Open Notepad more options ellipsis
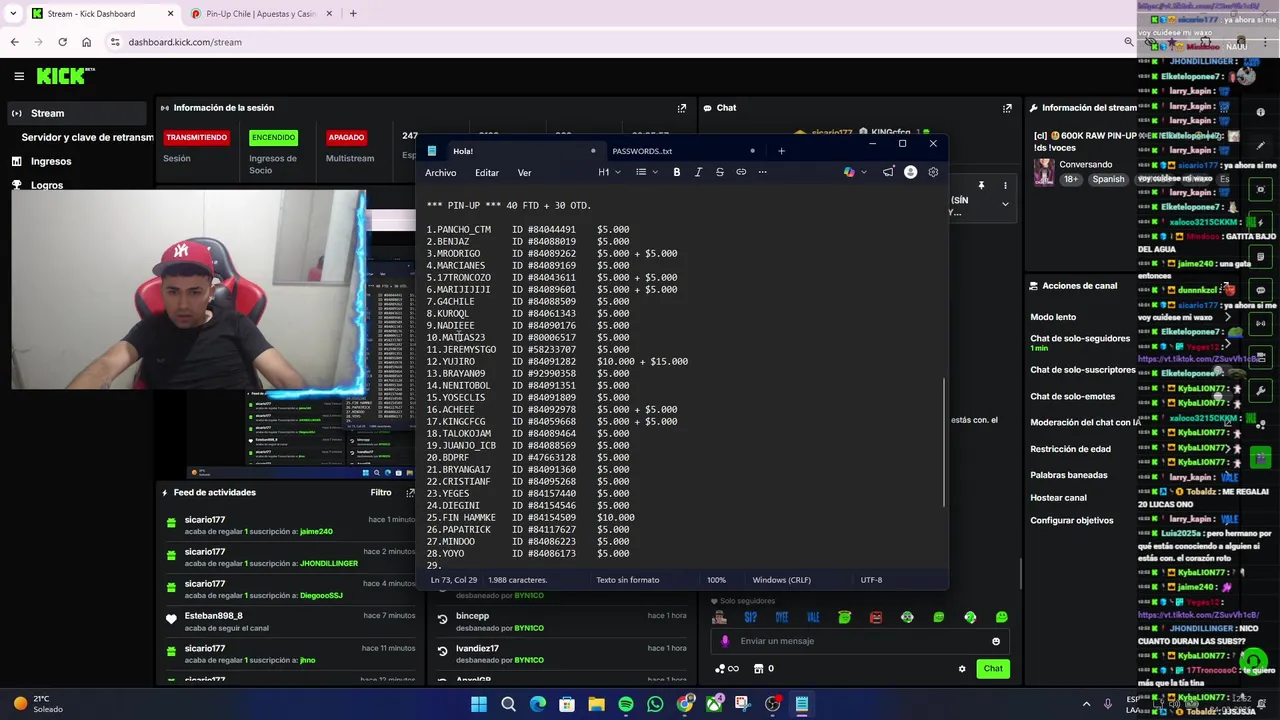This screenshot has height=720, width=1280. 762,172
